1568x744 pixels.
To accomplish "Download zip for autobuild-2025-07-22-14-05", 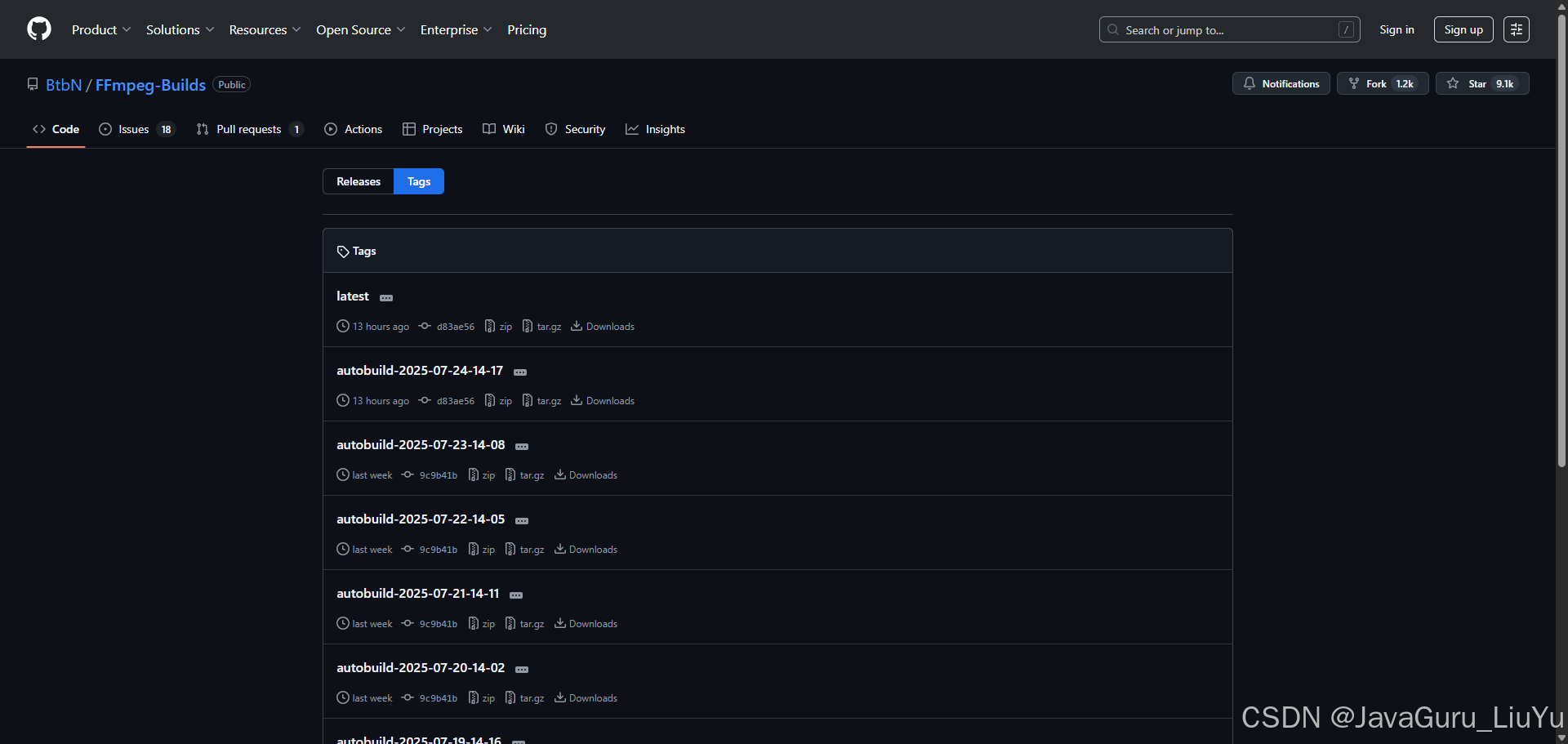I will click(x=482, y=550).
